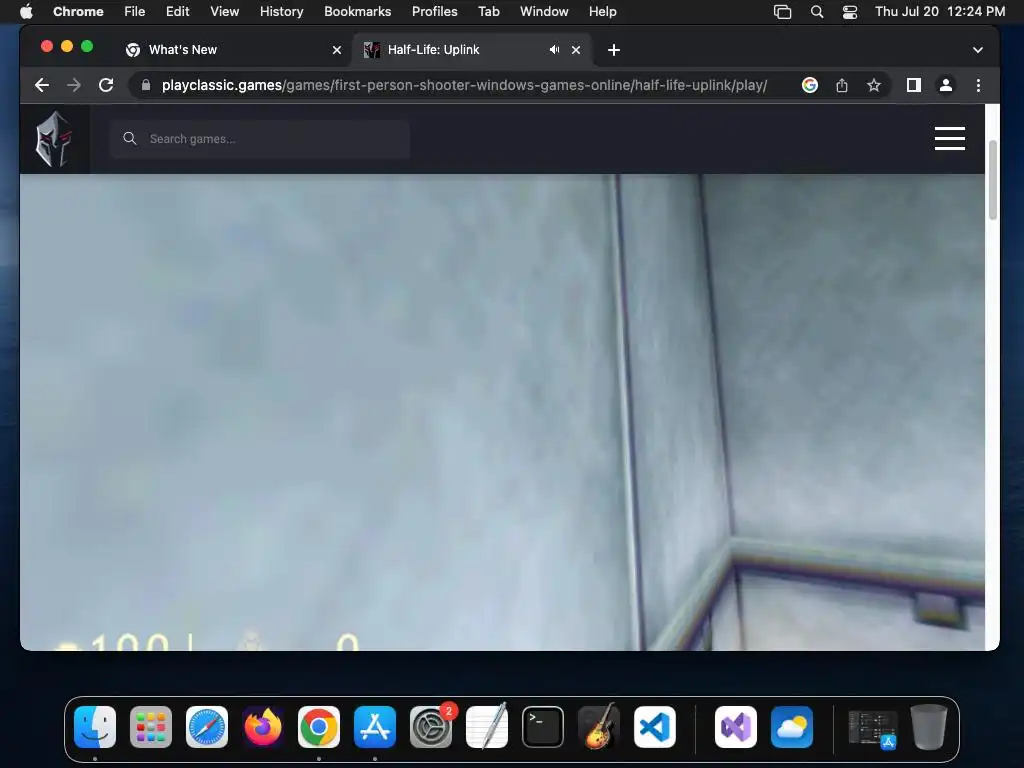The height and width of the screenshot is (768, 1024).
Task: Click the Google icon in address bar
Action: point(810,85)
